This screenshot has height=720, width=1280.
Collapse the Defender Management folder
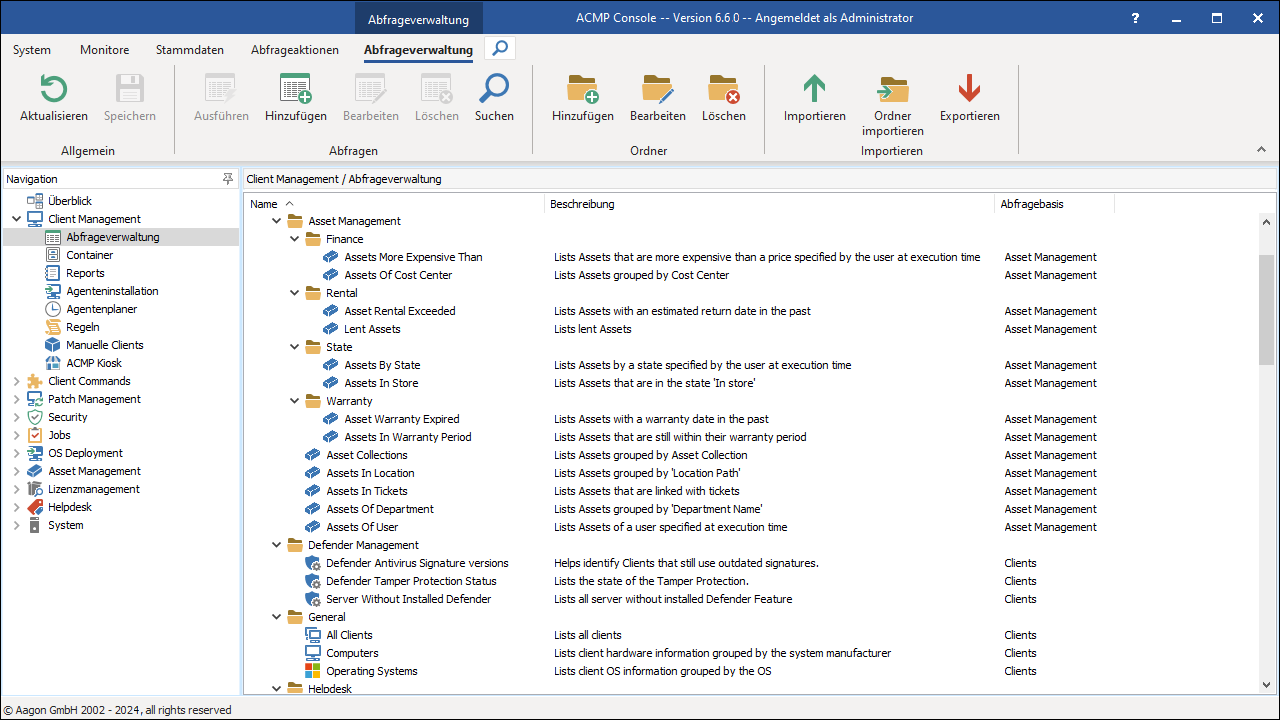coord(277,545)
